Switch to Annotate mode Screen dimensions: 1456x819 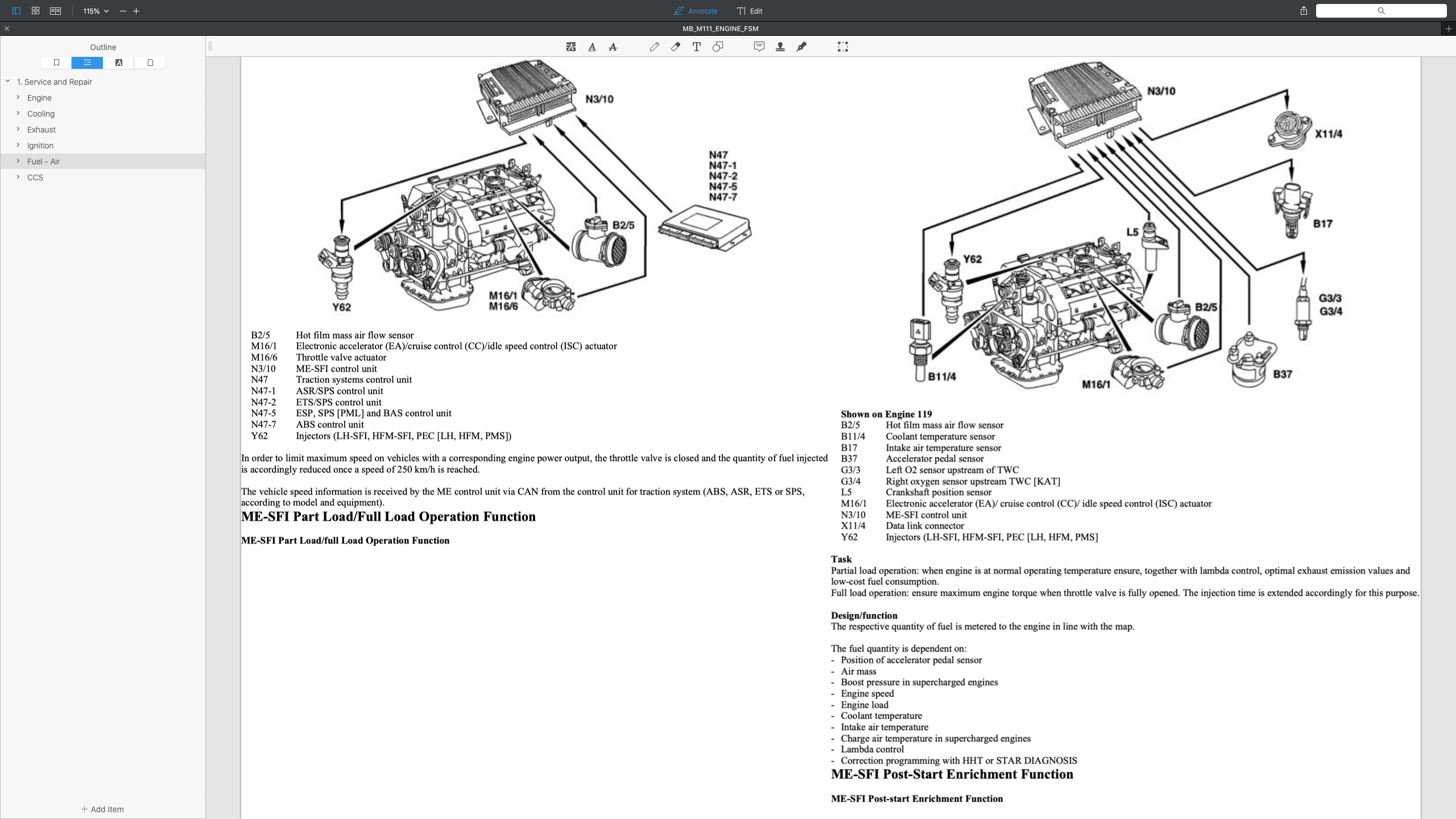pyautogui.click(x=696, y=11)
